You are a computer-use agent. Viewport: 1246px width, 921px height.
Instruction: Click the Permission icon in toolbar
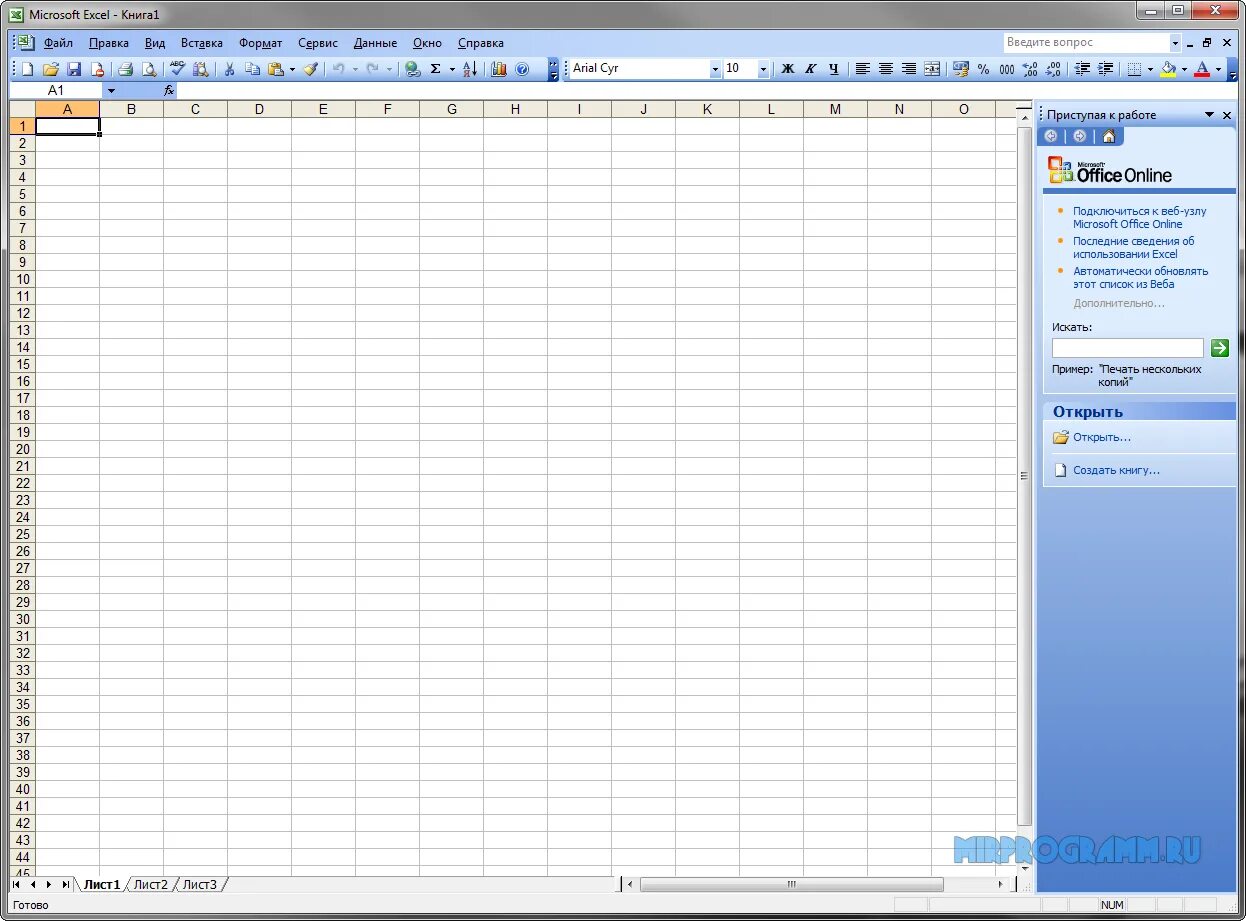97,69
